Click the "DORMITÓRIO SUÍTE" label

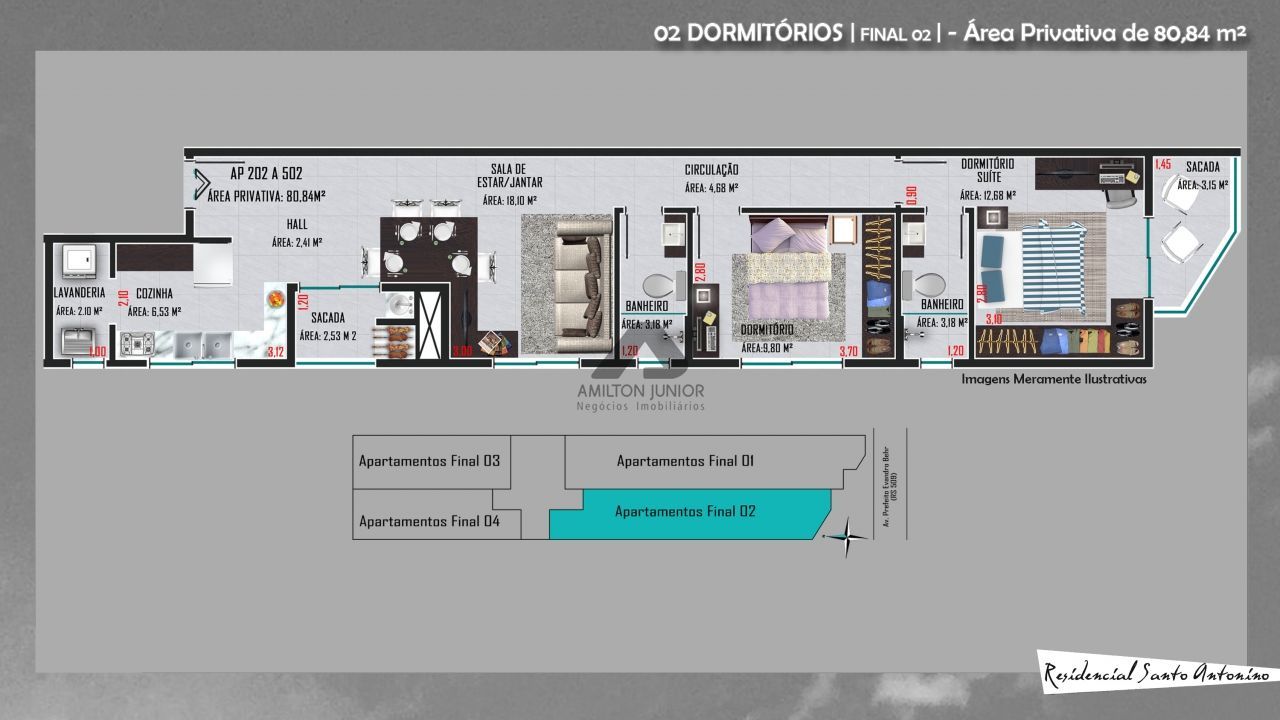[988, 170]
